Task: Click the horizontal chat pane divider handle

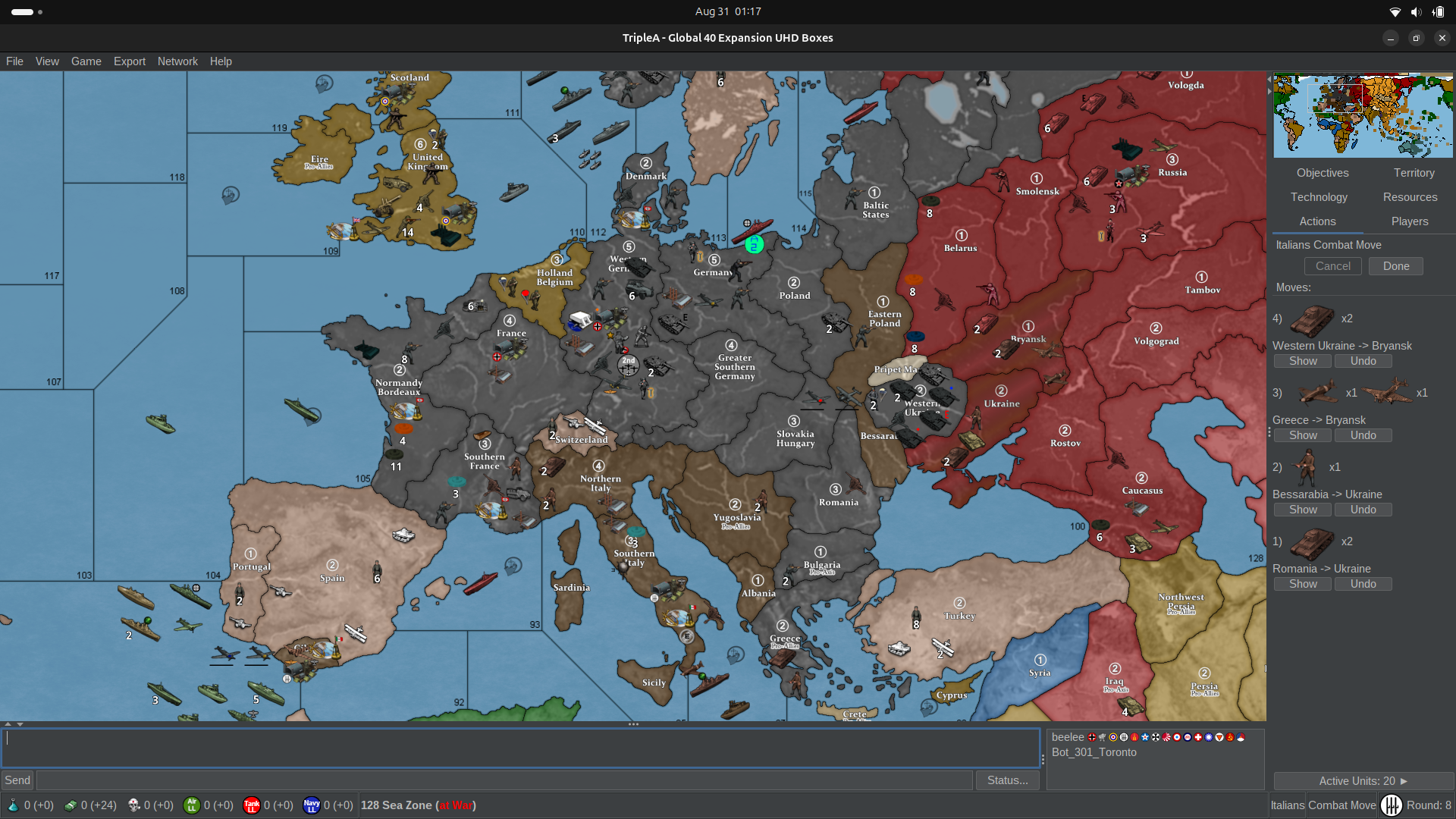Action: (633, 724)
